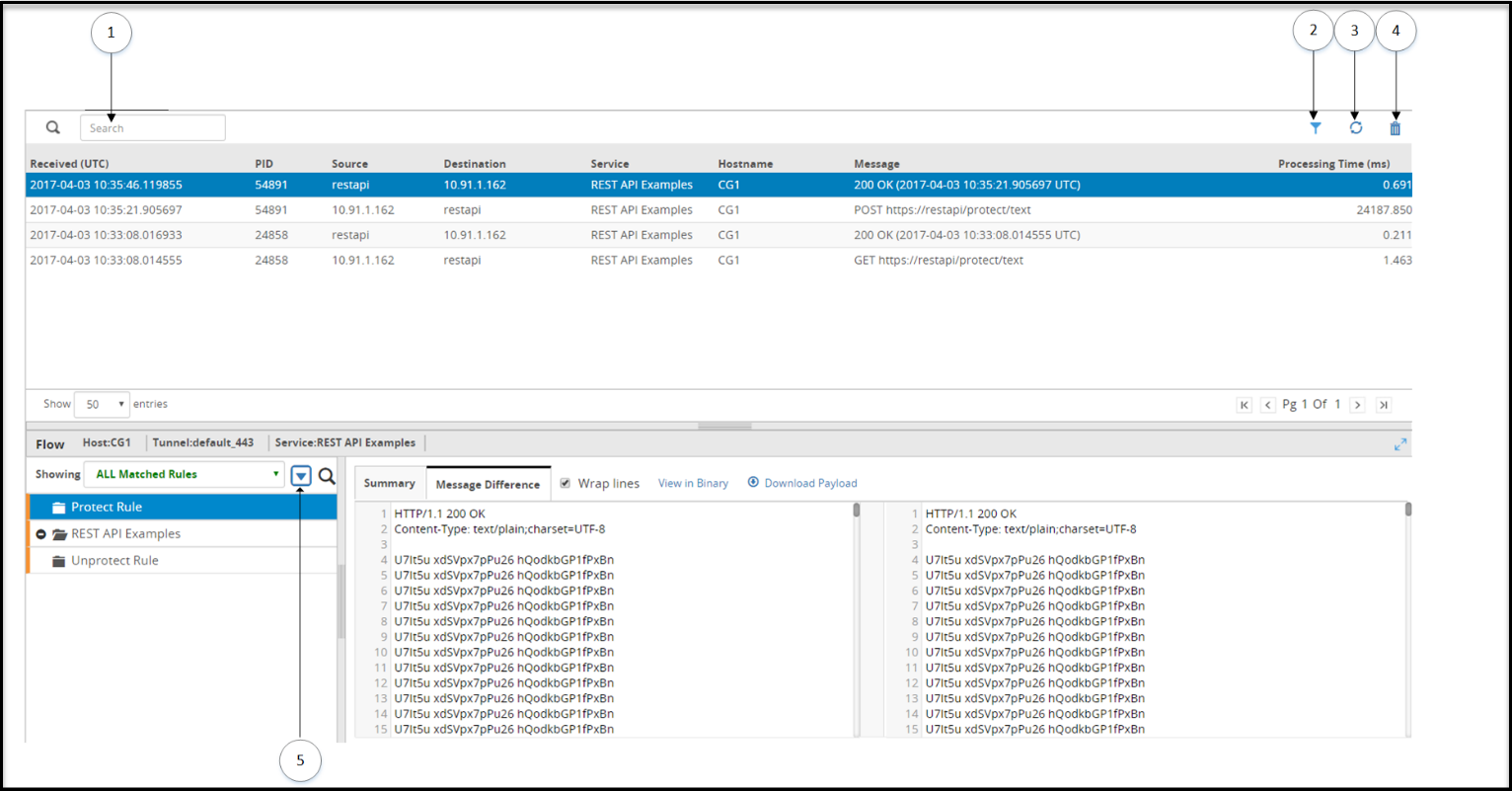
Task: Switch to the Summary tab
Action: (390, 483)
